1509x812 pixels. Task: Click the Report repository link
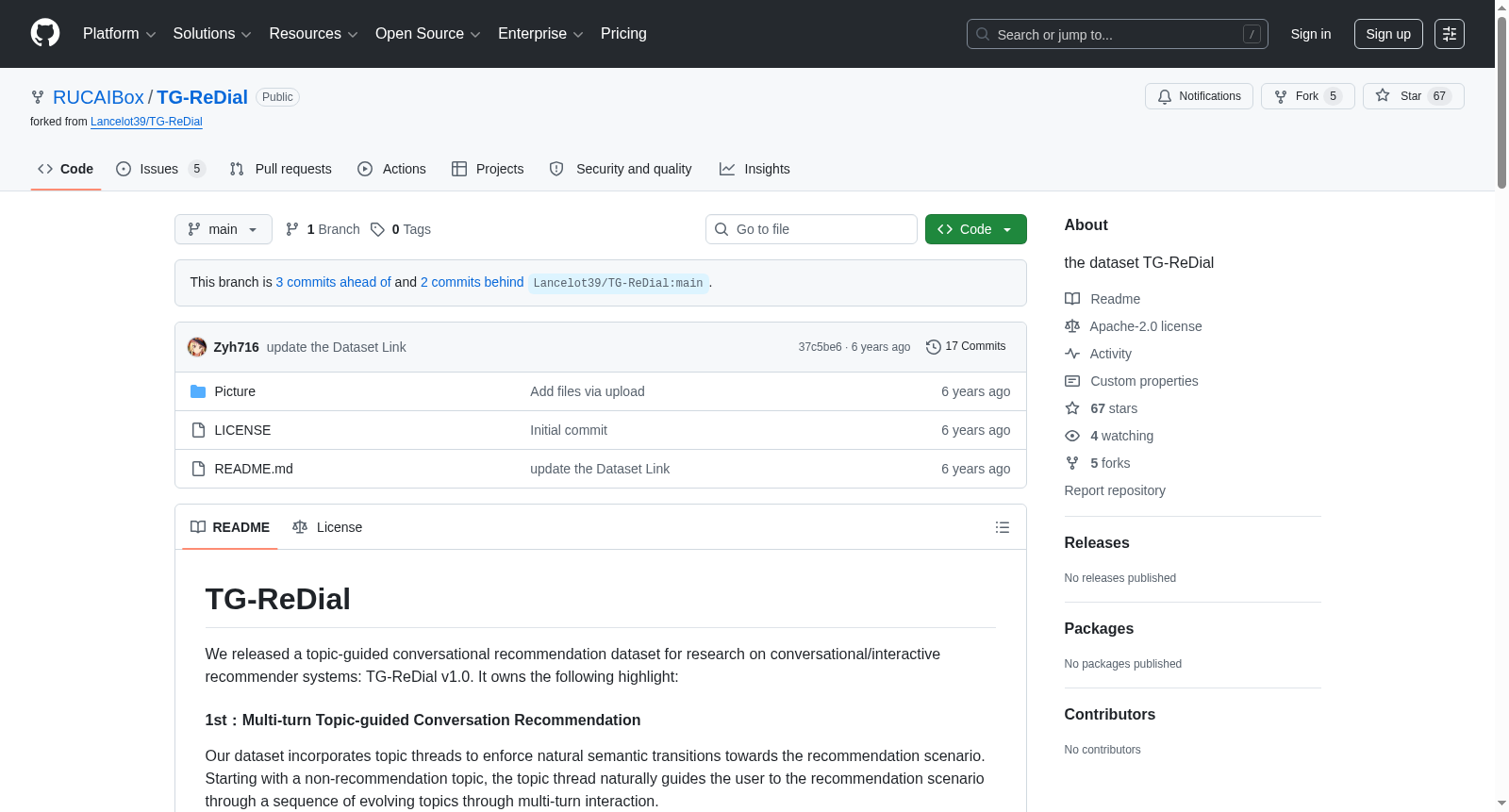(1115, 490)
